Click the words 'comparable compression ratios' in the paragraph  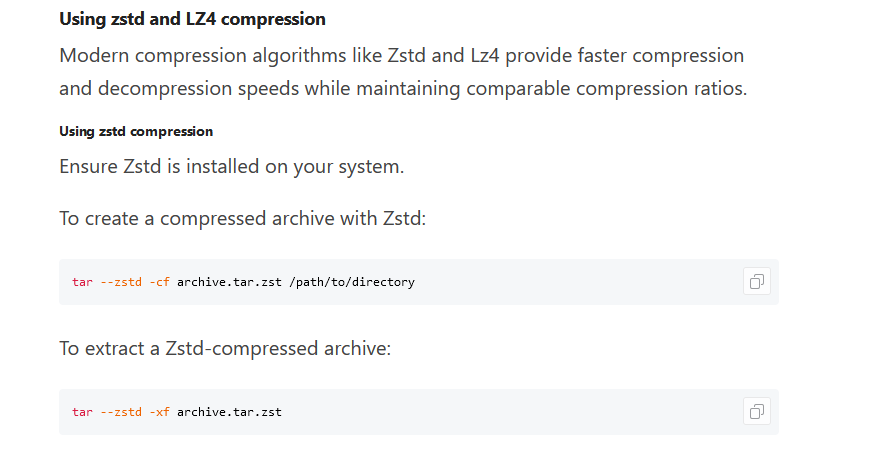[606, 89]
